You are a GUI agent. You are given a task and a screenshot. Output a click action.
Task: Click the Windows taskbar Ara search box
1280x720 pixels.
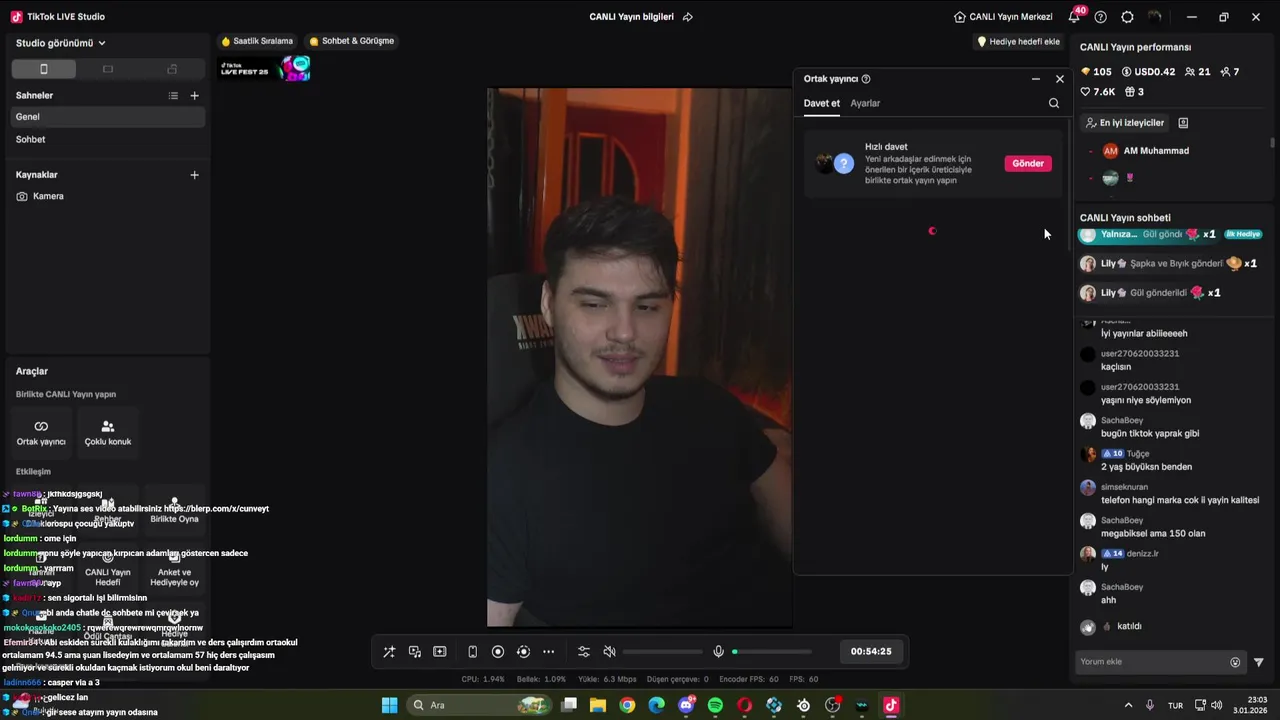point(478,705)
